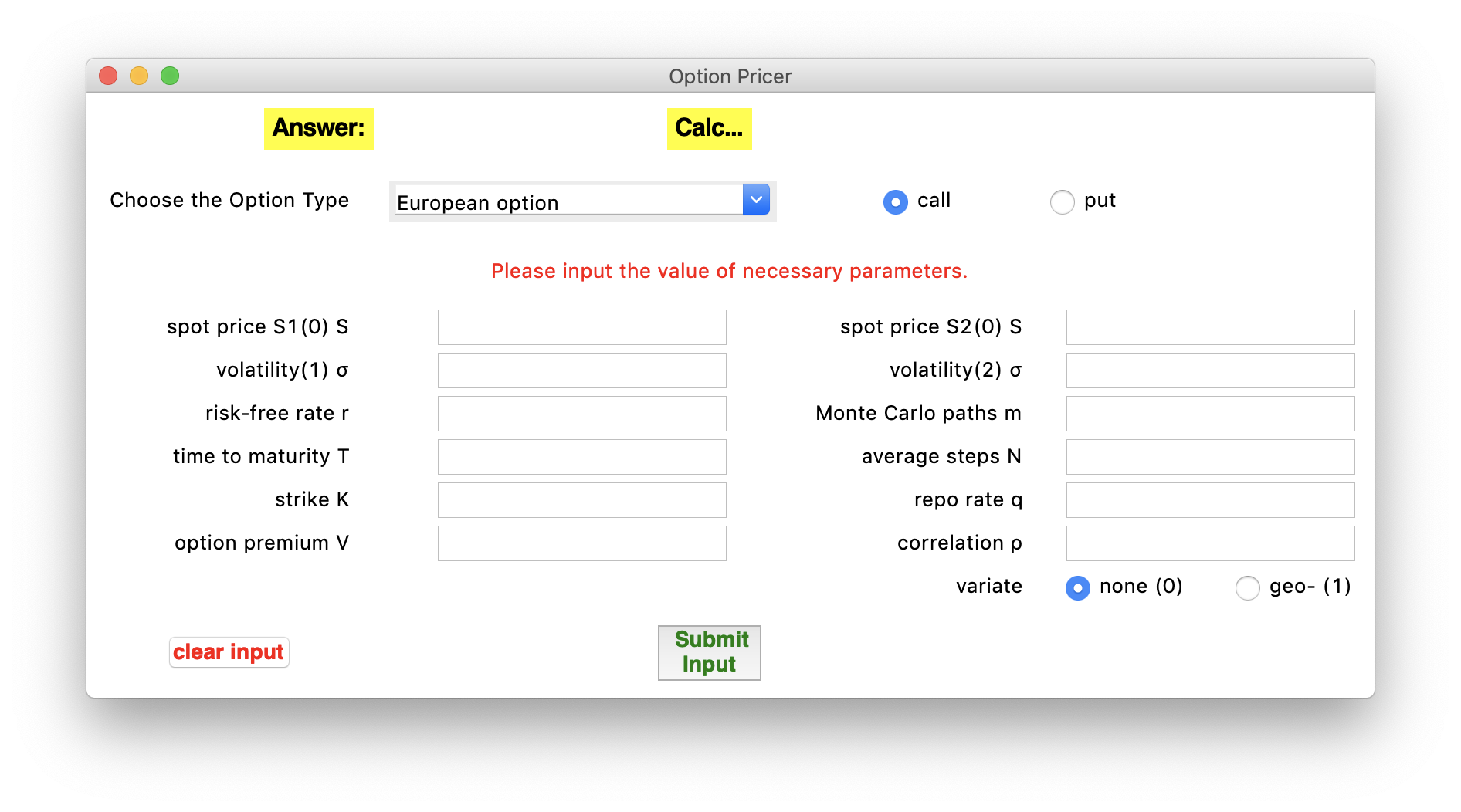This screenshot has width=1461, height=812.
Task: Open the option type dropdown arrow
Action: pyautogui.click(x=756, y=200)
